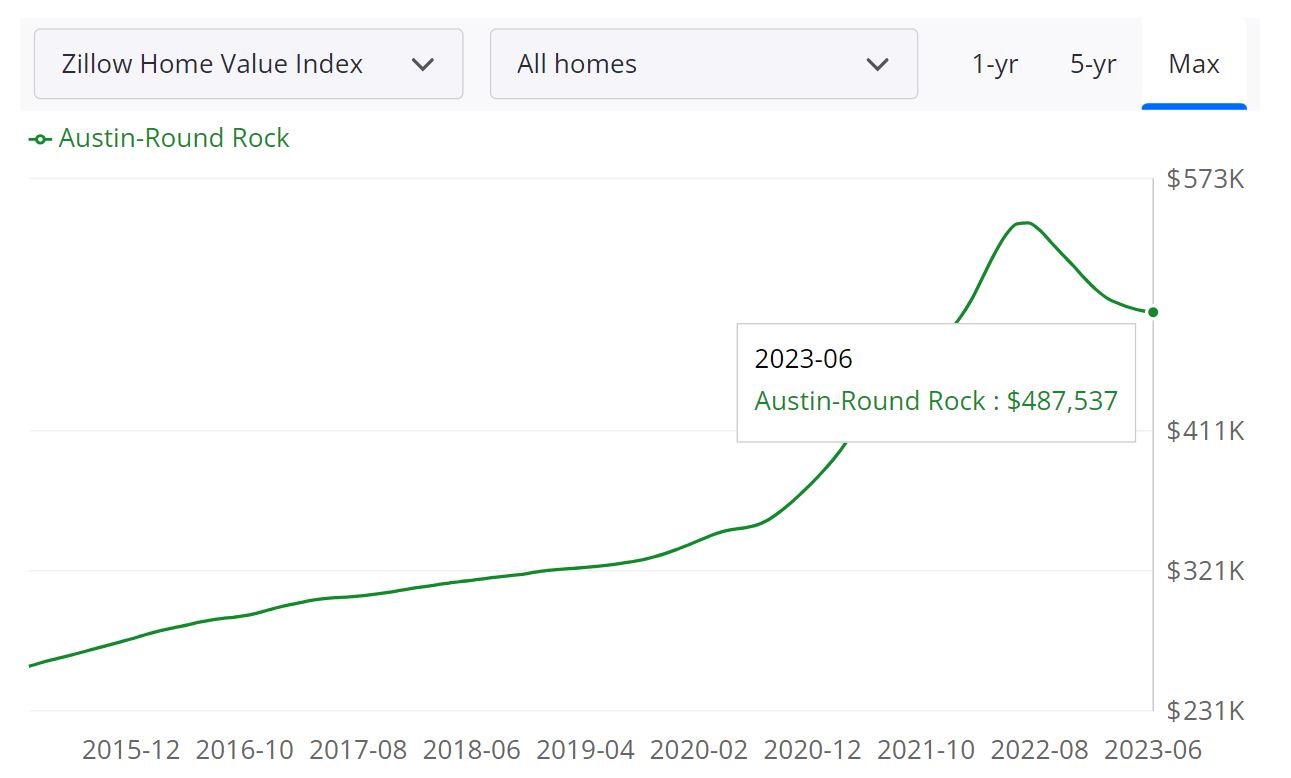This screenshot has height=778, width=1291.
Task: Select the Max time range
Action: [1194, 63]
